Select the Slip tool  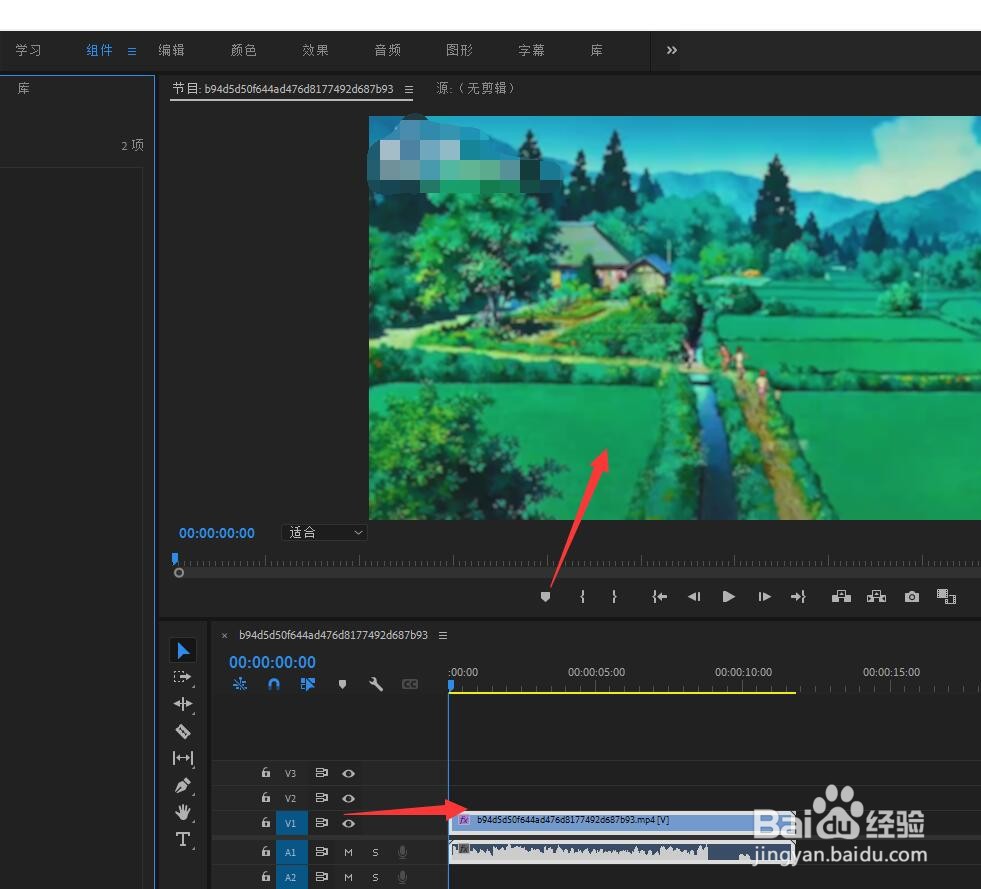point(183,758)
